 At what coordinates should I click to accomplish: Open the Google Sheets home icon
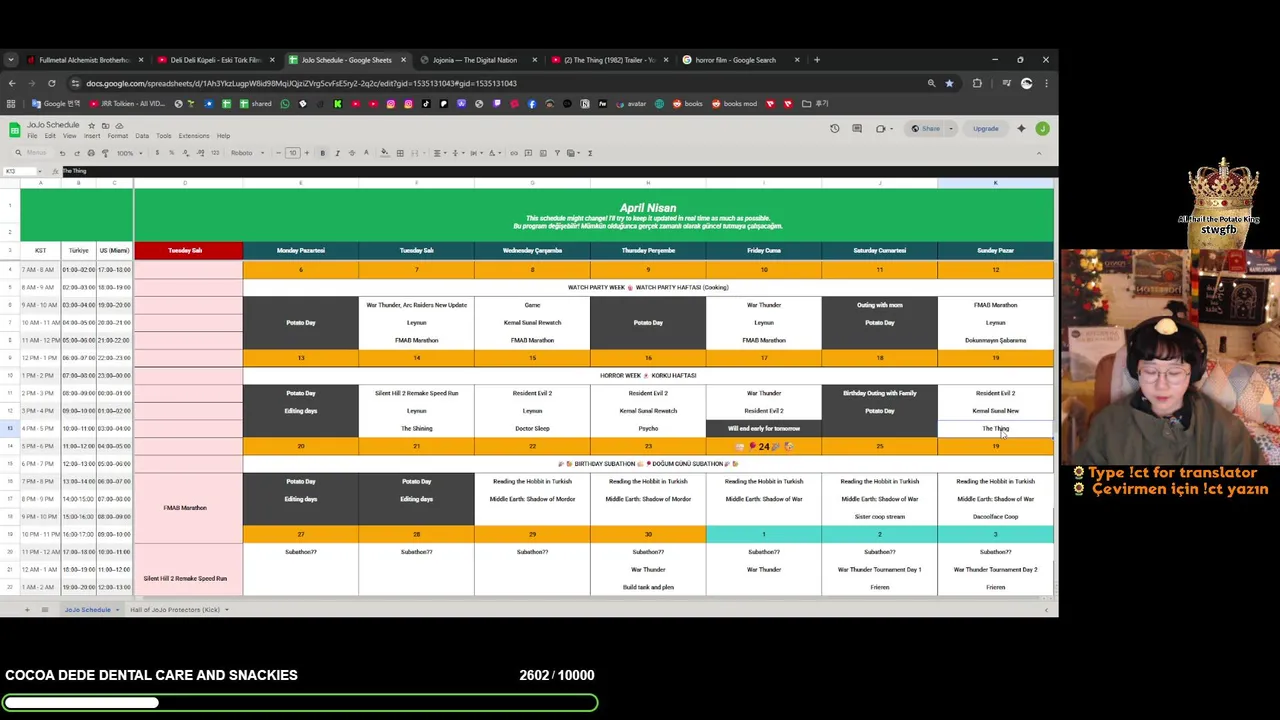(x=14, y=129)
